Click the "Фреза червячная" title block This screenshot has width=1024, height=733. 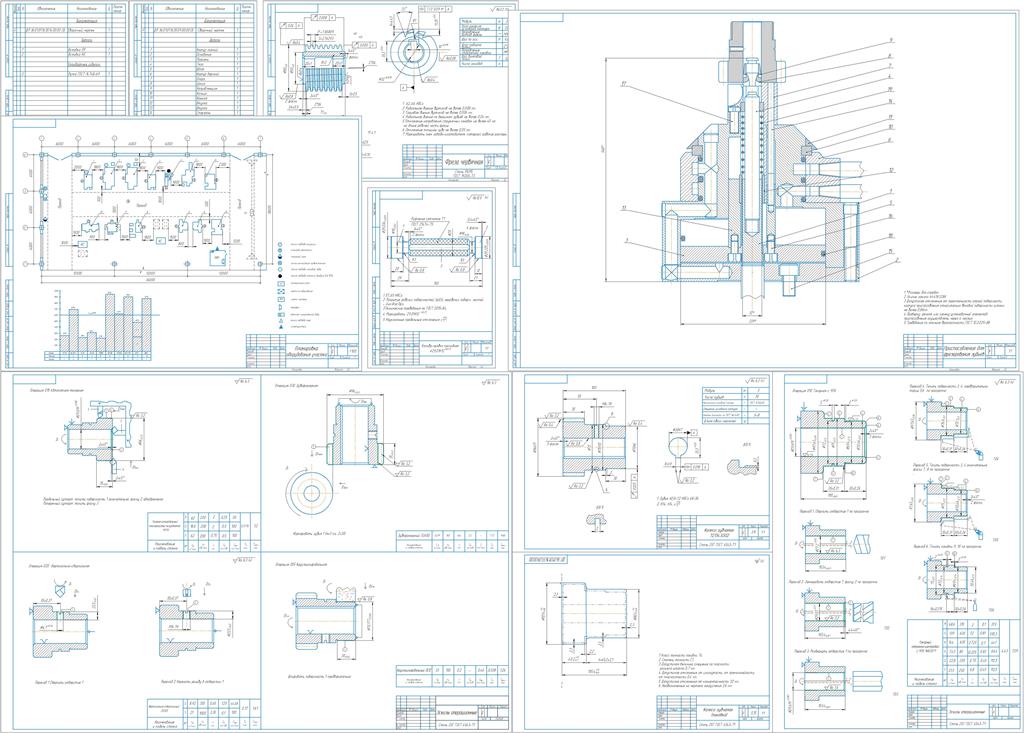tap(455, 163)
